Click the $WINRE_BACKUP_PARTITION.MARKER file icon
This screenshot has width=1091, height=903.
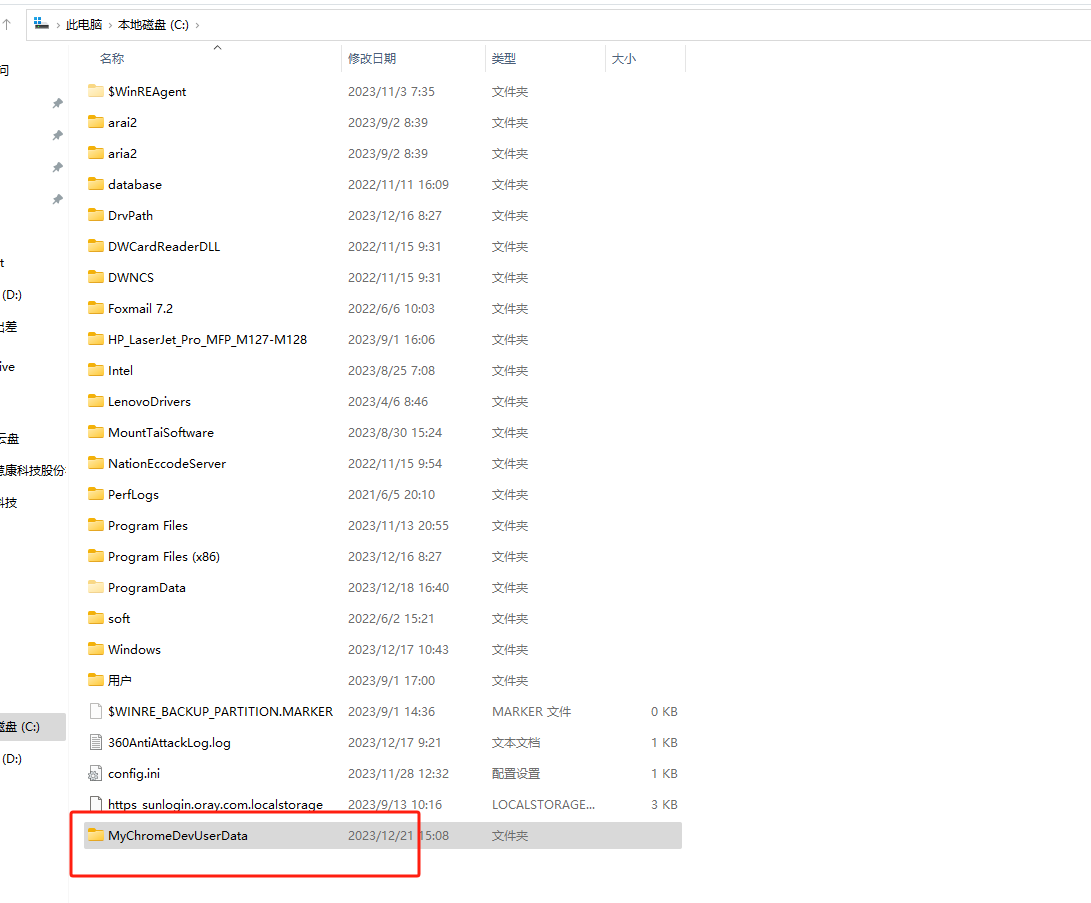[96, 711]
